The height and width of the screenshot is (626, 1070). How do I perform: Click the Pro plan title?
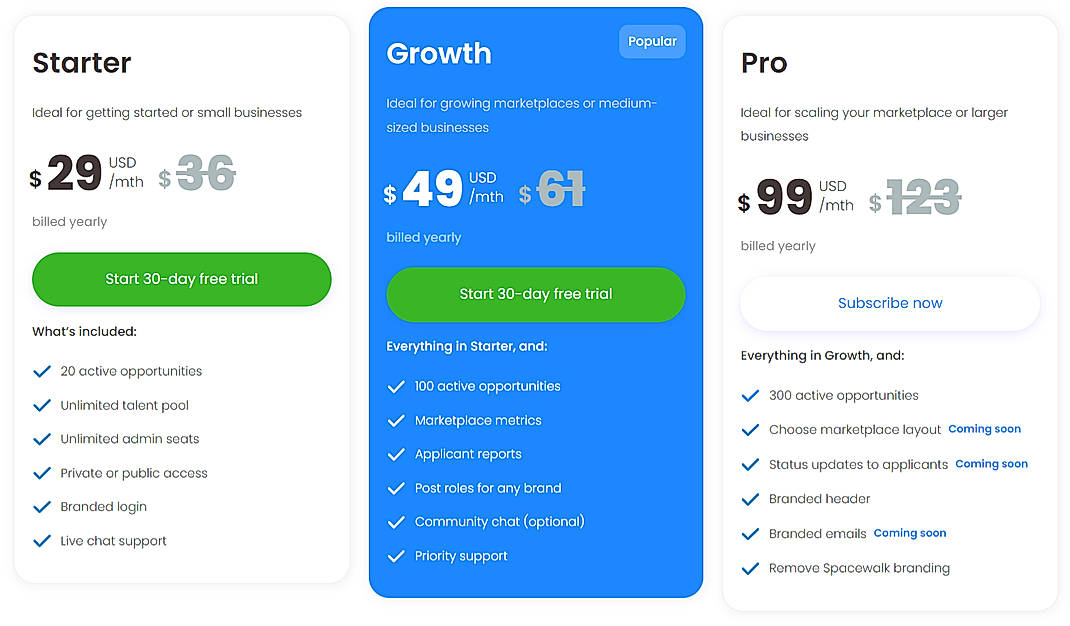point(764,63)
